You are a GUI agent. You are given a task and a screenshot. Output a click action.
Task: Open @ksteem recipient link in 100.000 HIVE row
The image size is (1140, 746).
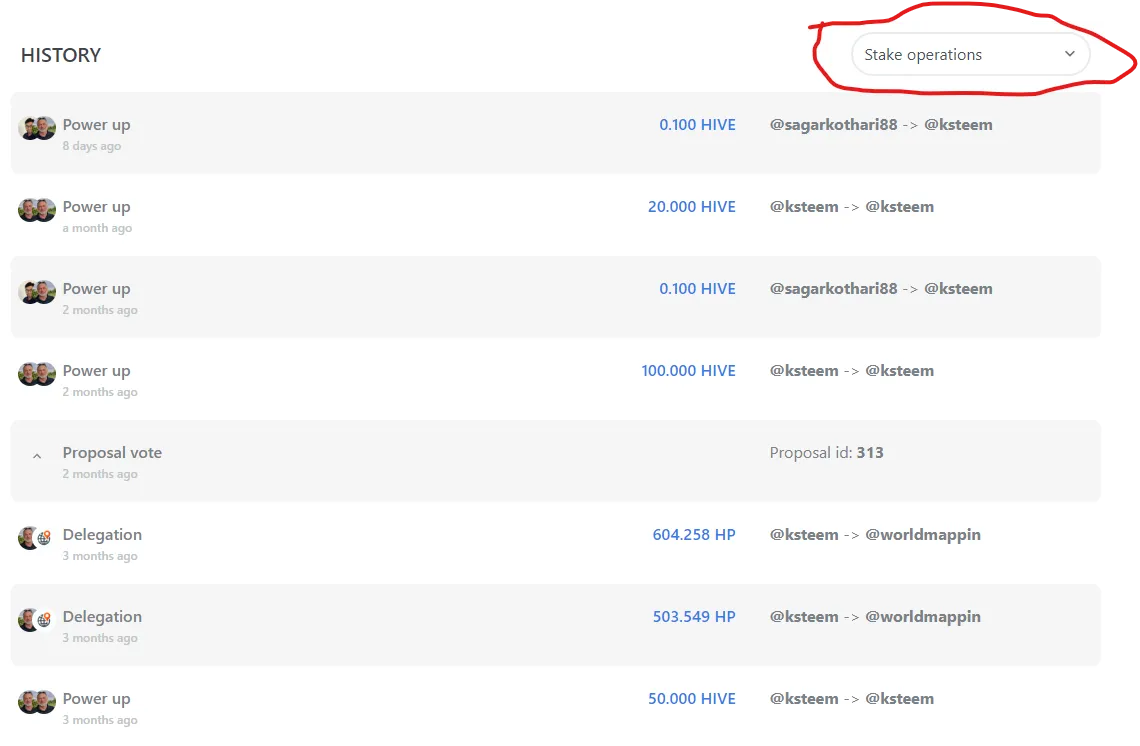tap(899, 371)
